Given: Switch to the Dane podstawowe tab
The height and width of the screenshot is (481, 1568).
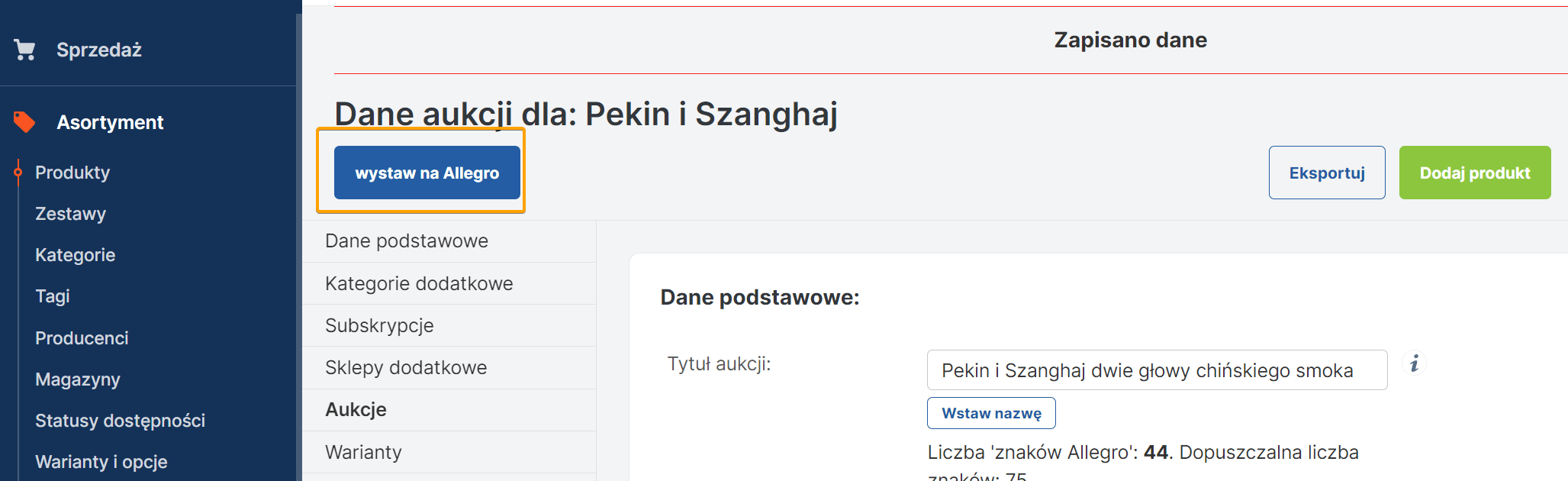Looking at the screenshot, I should tap(406, 241).
